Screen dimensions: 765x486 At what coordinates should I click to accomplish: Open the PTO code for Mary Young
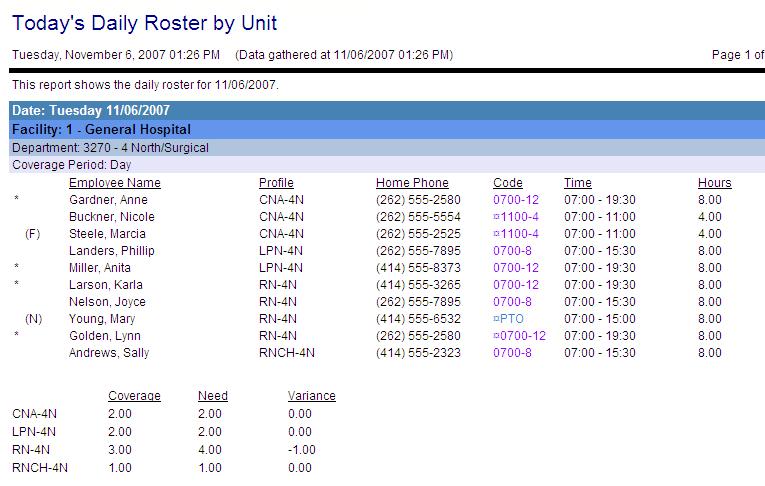(x=511, y=319)
